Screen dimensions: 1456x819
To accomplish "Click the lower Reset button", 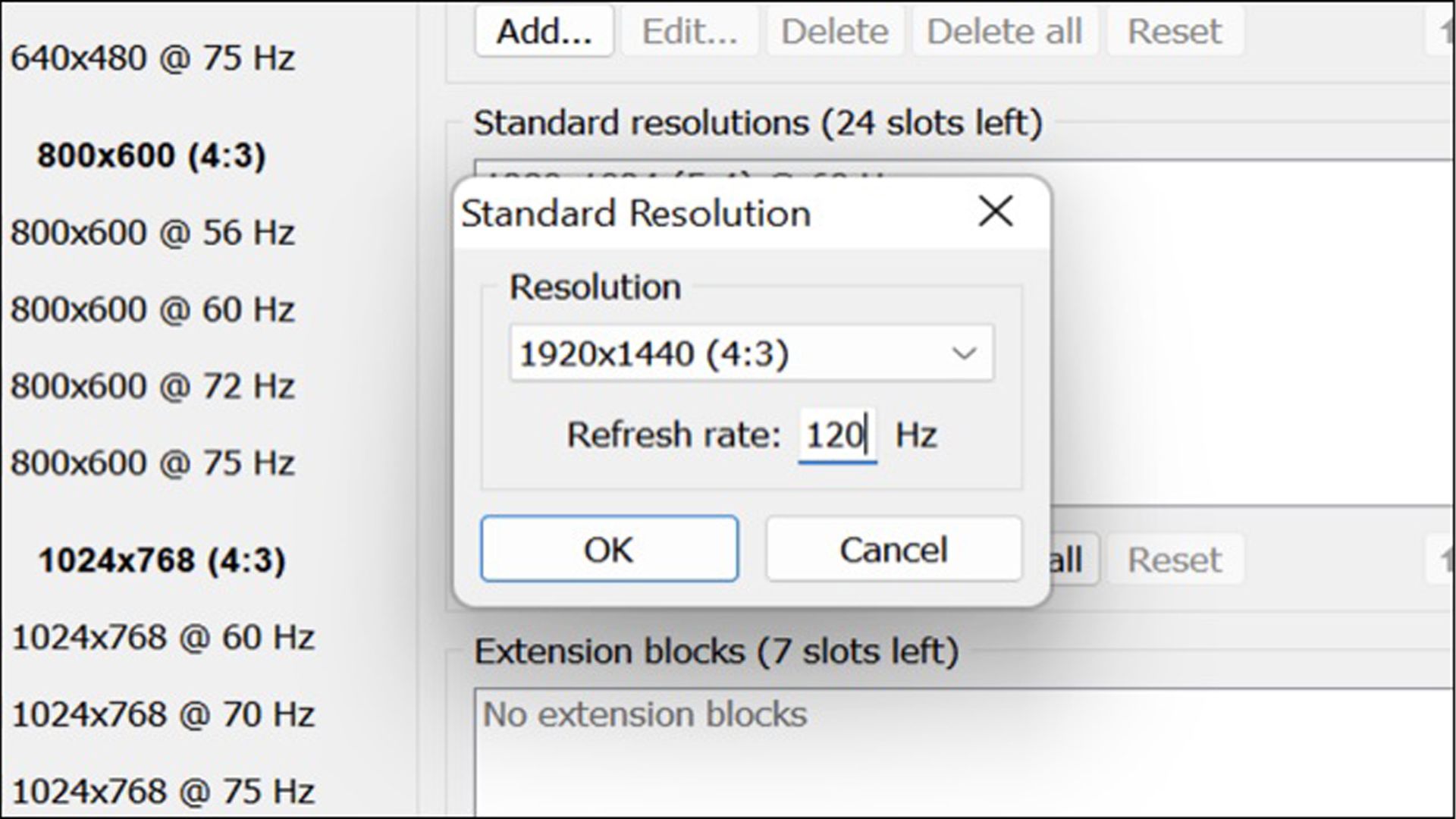I will pos(1174,559).
